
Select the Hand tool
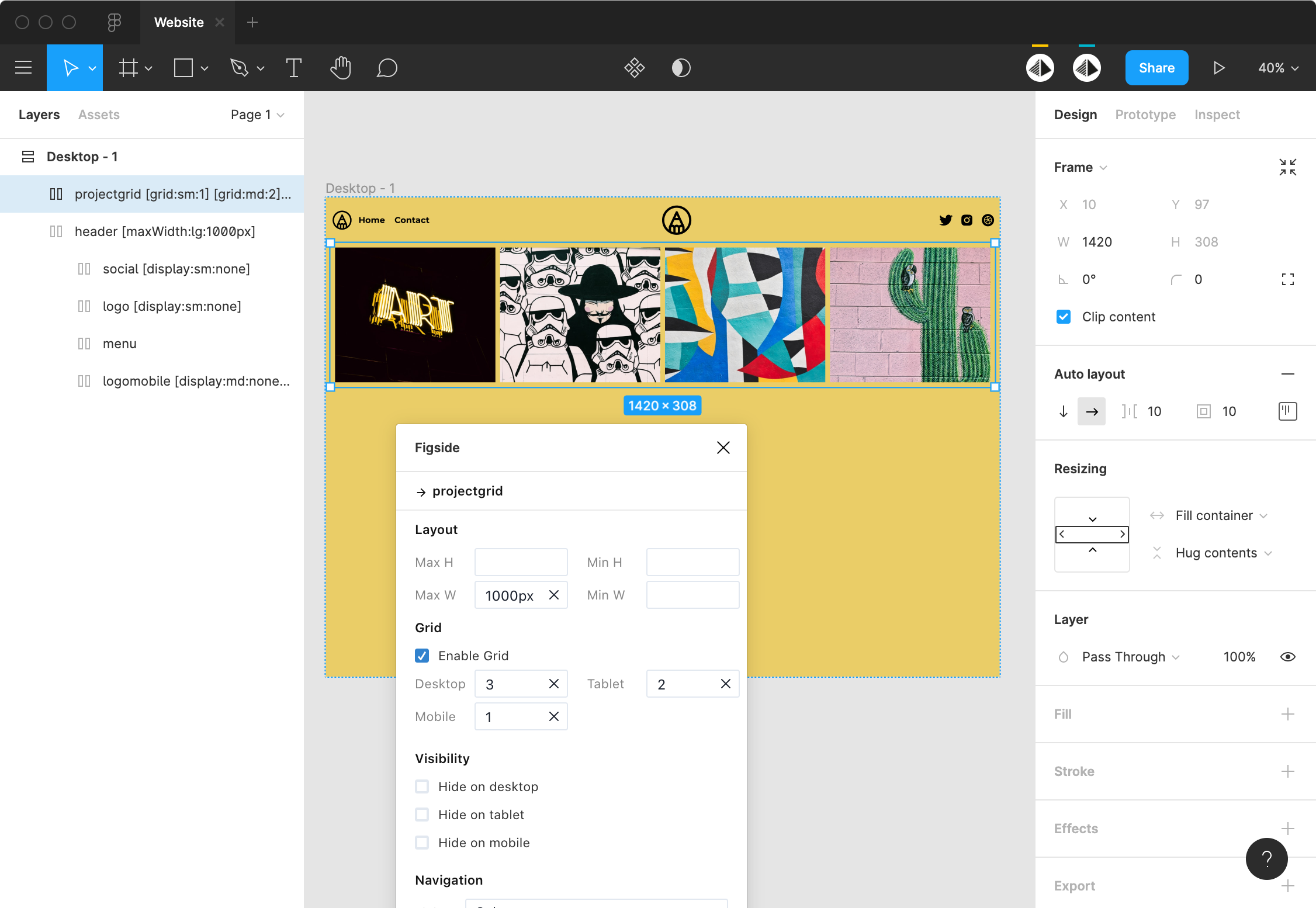click(341, 68)
